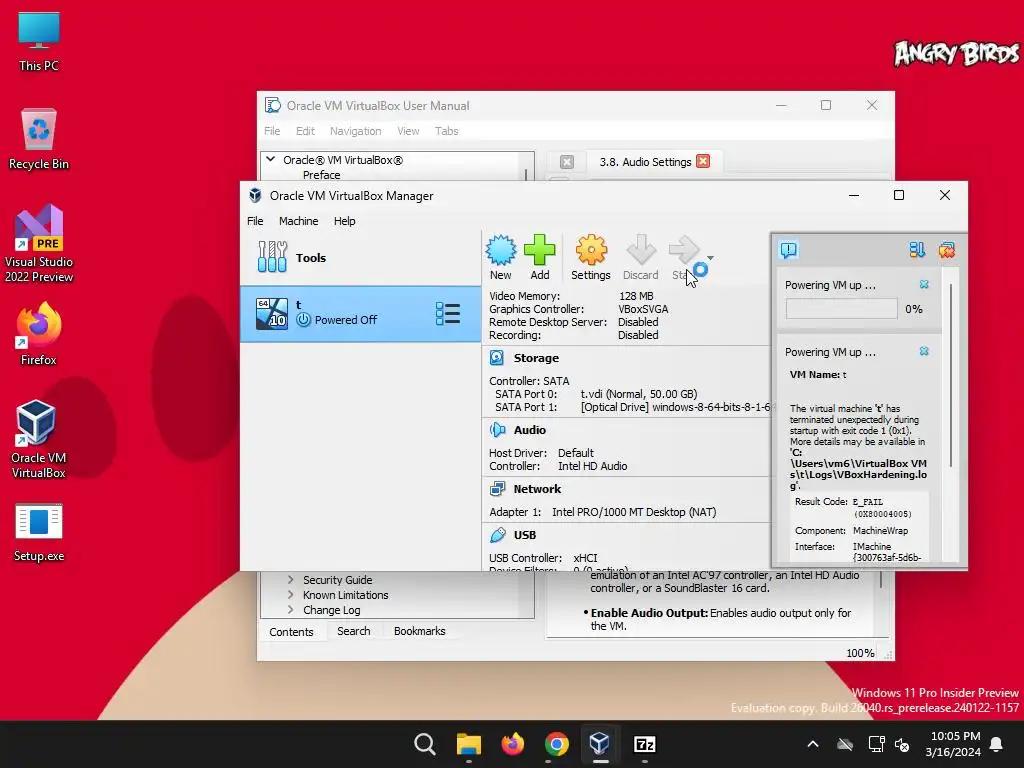Select the VM named t
This screenshot has height=768, width=1024.
click(x=360, y=314)
